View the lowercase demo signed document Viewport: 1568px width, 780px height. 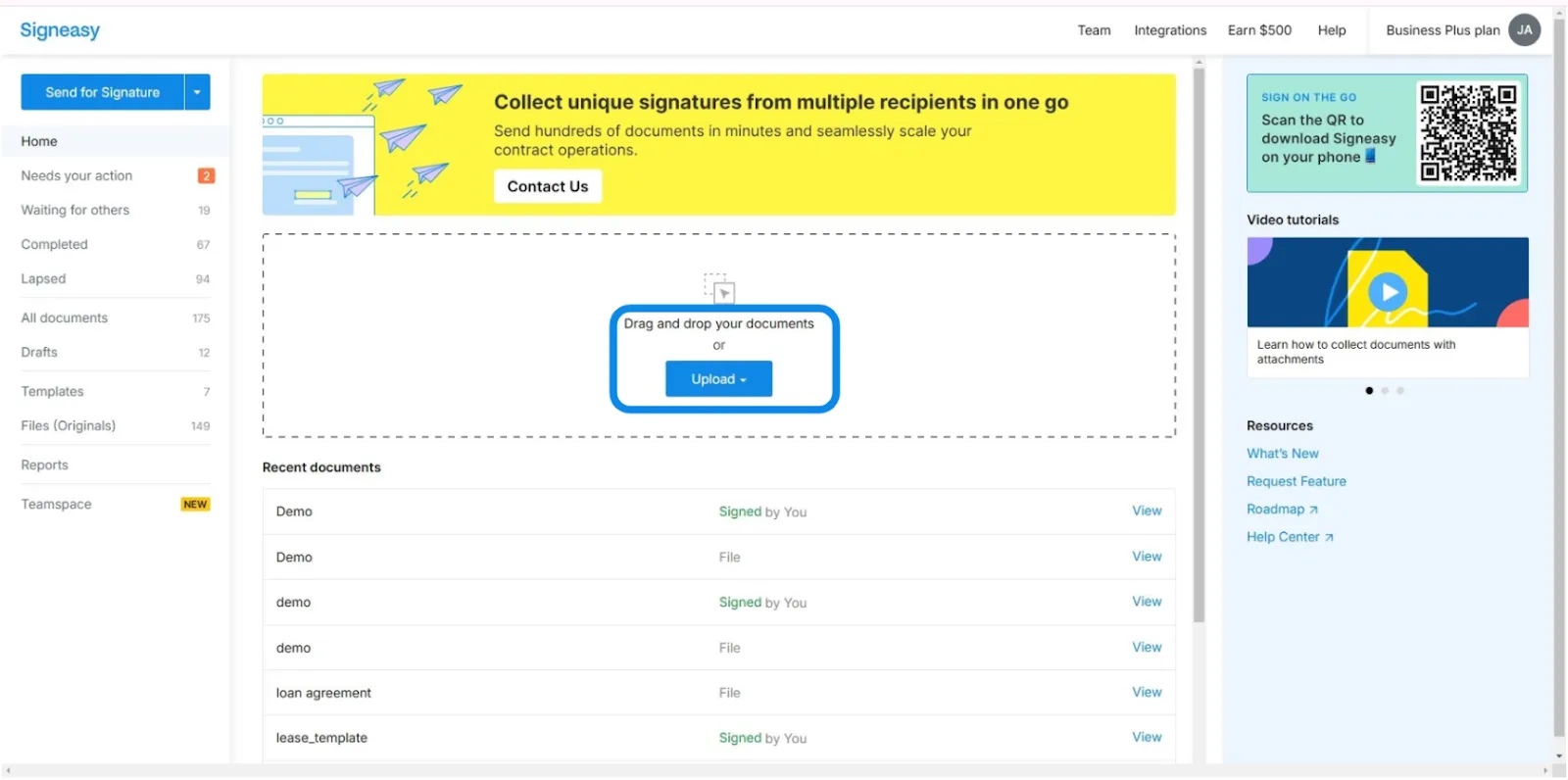(x=1147, y=602)
